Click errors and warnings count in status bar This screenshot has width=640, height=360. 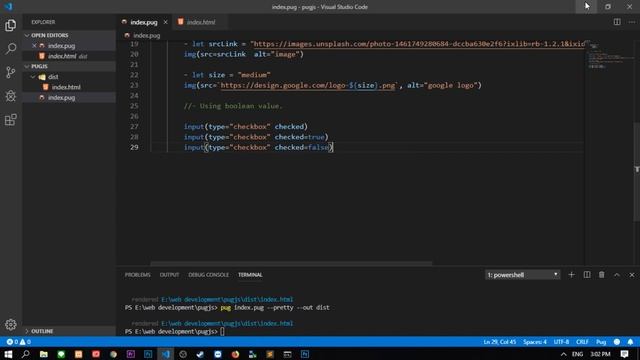pos(18,342)
